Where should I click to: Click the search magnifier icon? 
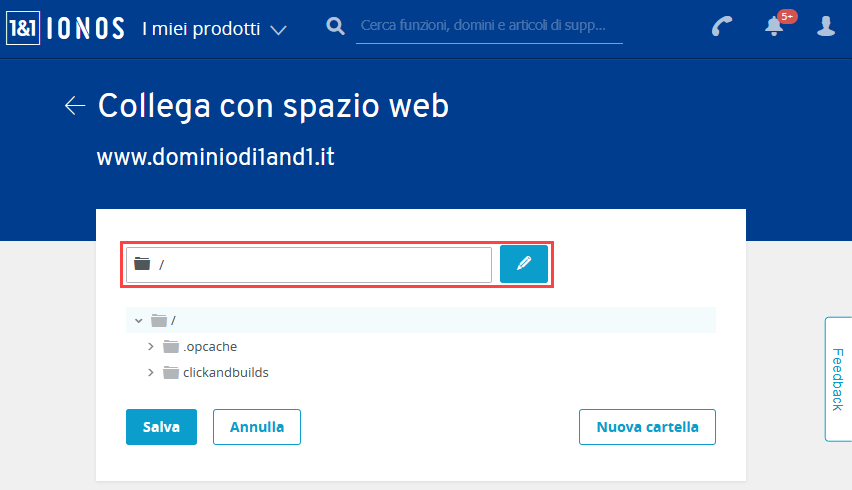tap(335, 26)
